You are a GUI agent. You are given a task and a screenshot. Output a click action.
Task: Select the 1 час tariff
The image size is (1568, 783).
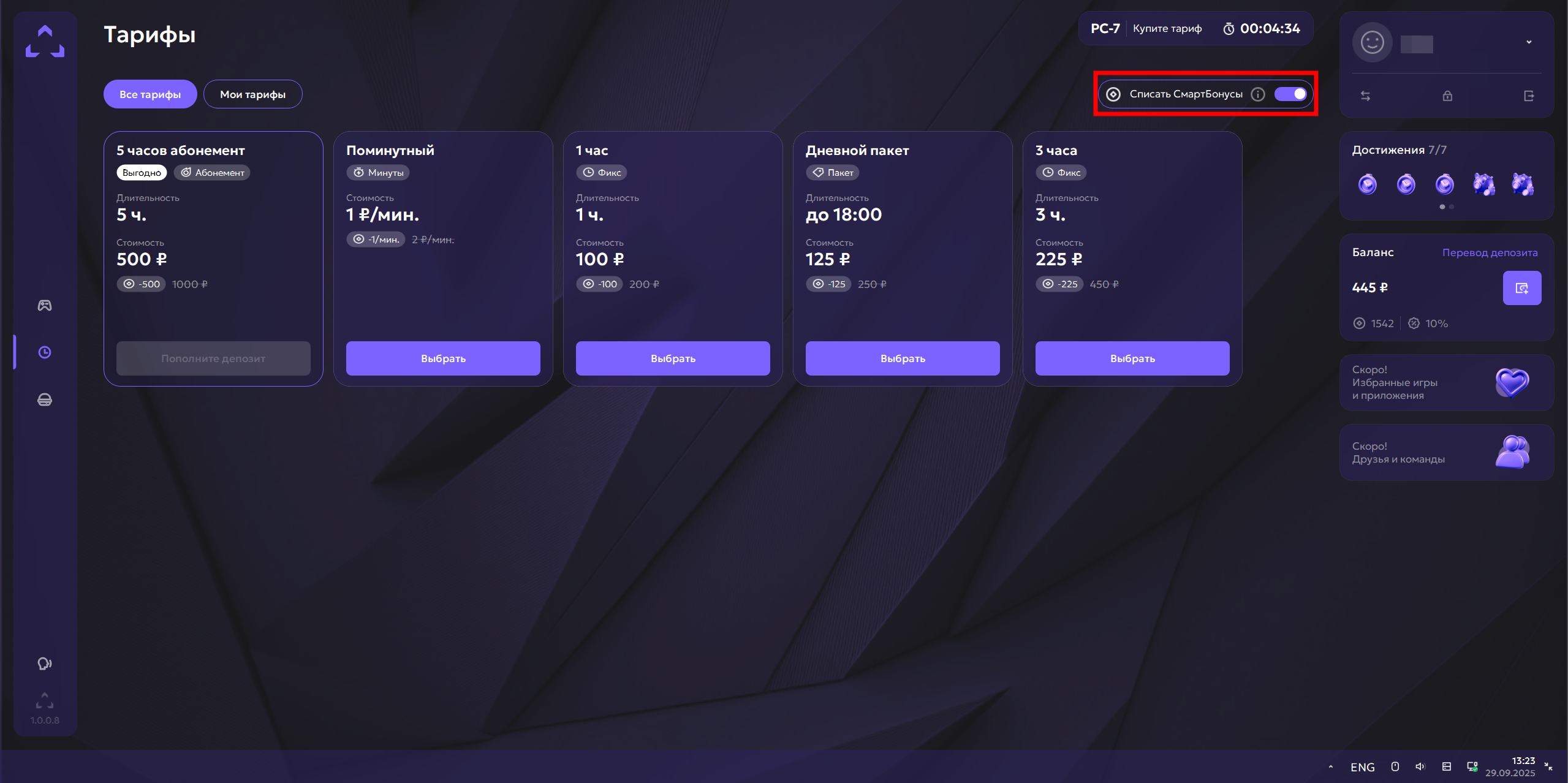click(x=673, y=358)
